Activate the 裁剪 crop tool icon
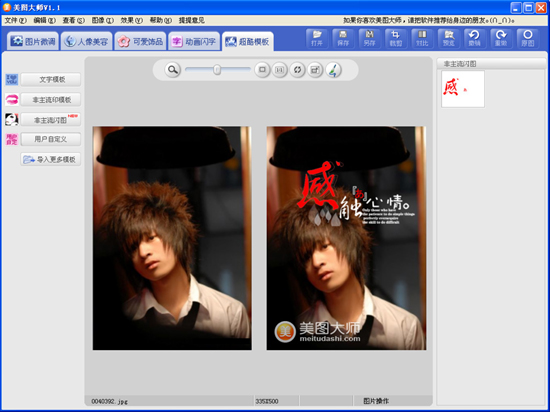The image size is (550, 412). click(x=396, y=38)
